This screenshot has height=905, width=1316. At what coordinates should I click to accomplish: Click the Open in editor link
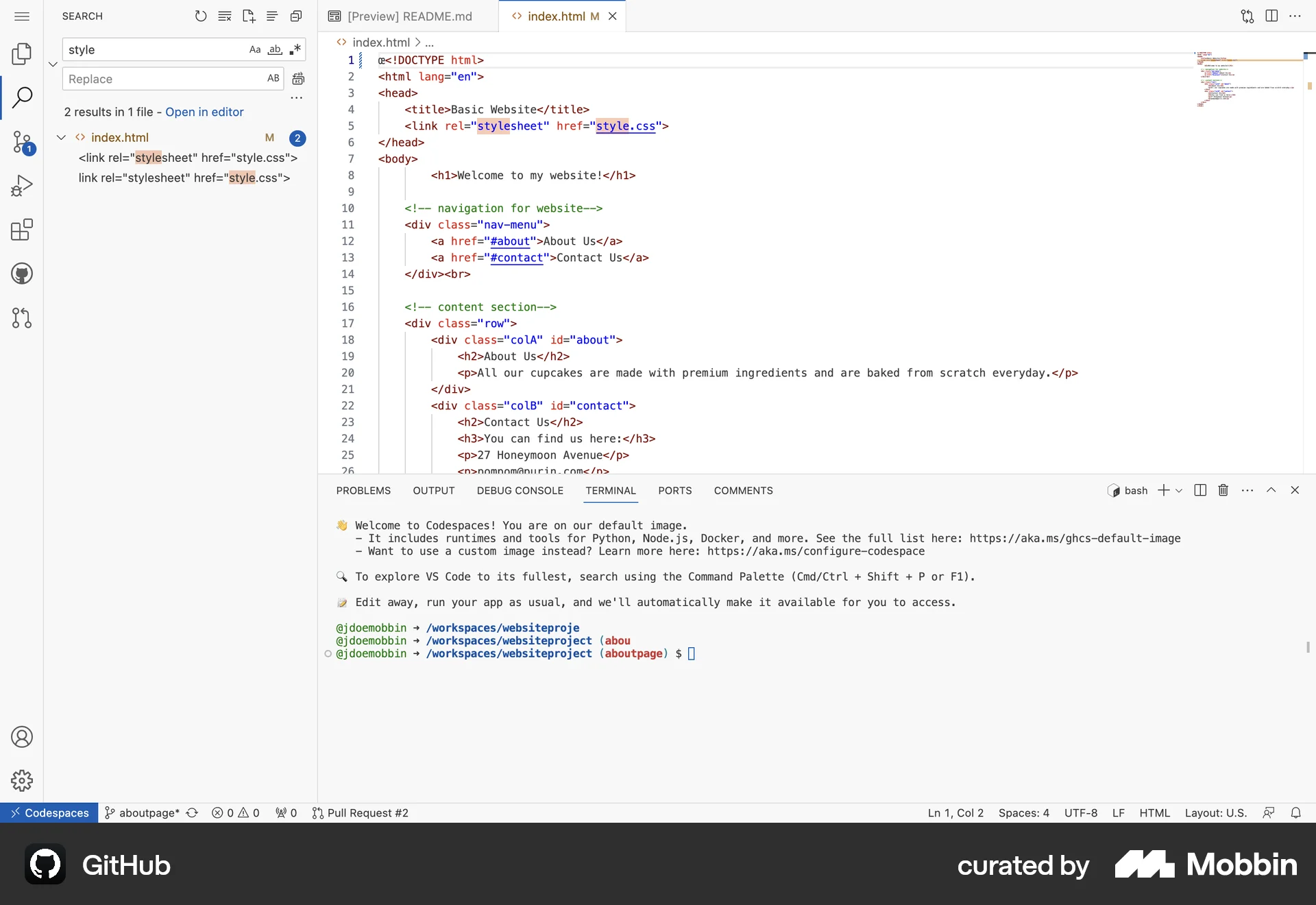pos(204,112)
